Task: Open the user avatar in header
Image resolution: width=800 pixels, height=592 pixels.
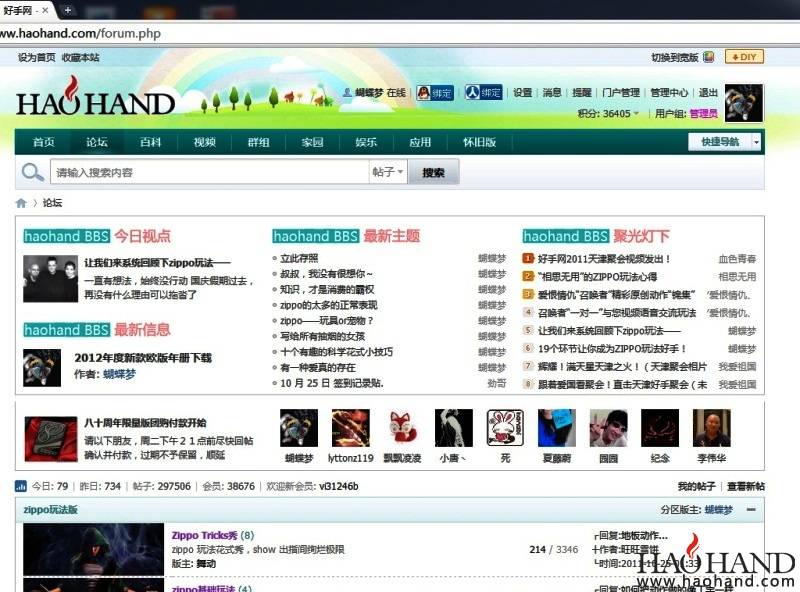Action: [x=744, y=103]
